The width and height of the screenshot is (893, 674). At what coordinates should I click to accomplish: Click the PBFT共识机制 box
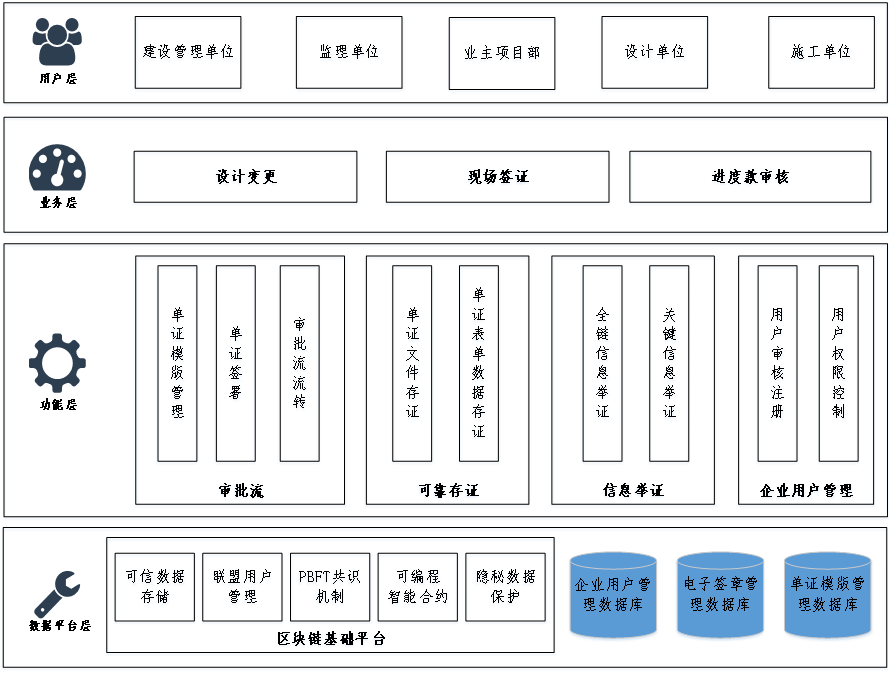[x=329, y=588]
